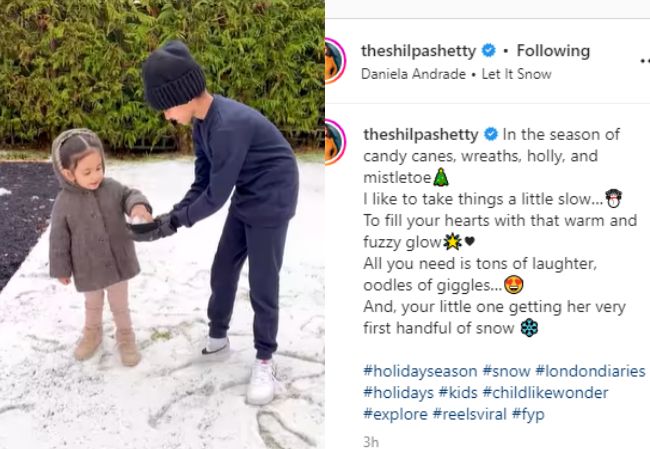Open the #reelsviral hashtag
The width and height of the screenshot is (650, 449).
point(470,414)
